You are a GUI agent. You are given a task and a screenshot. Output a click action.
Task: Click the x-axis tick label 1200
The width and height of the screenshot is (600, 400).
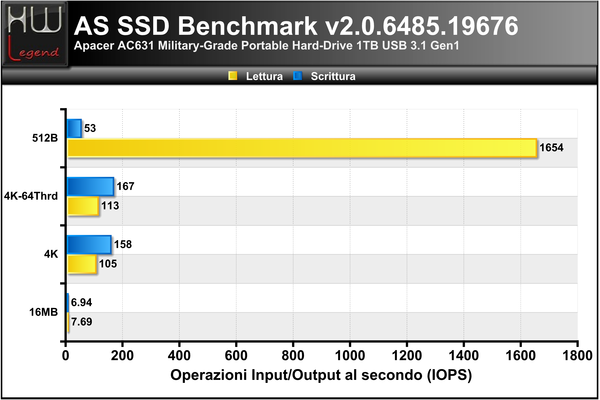coord(407,356)
